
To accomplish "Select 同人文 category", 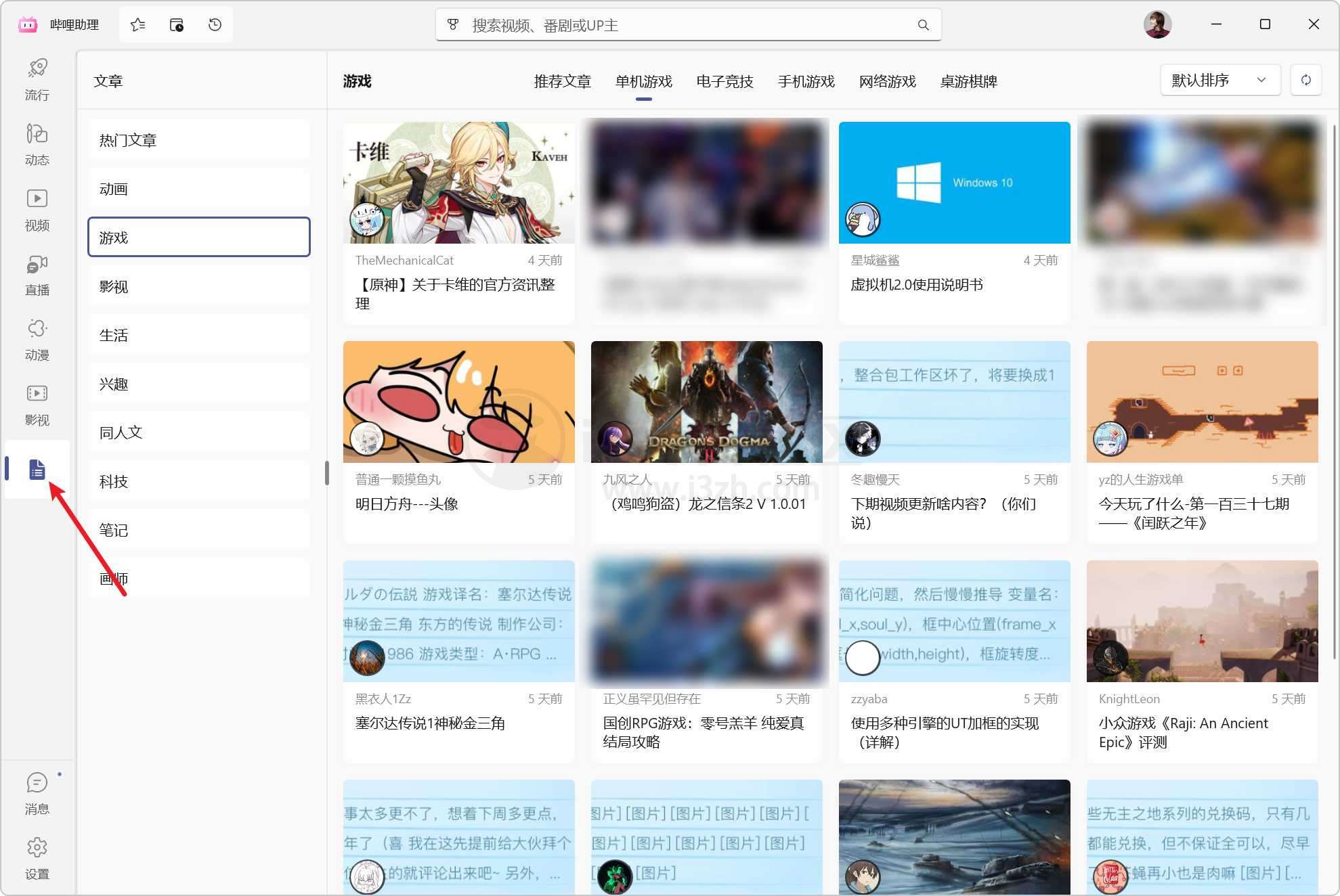I will (x=199, y=432).
